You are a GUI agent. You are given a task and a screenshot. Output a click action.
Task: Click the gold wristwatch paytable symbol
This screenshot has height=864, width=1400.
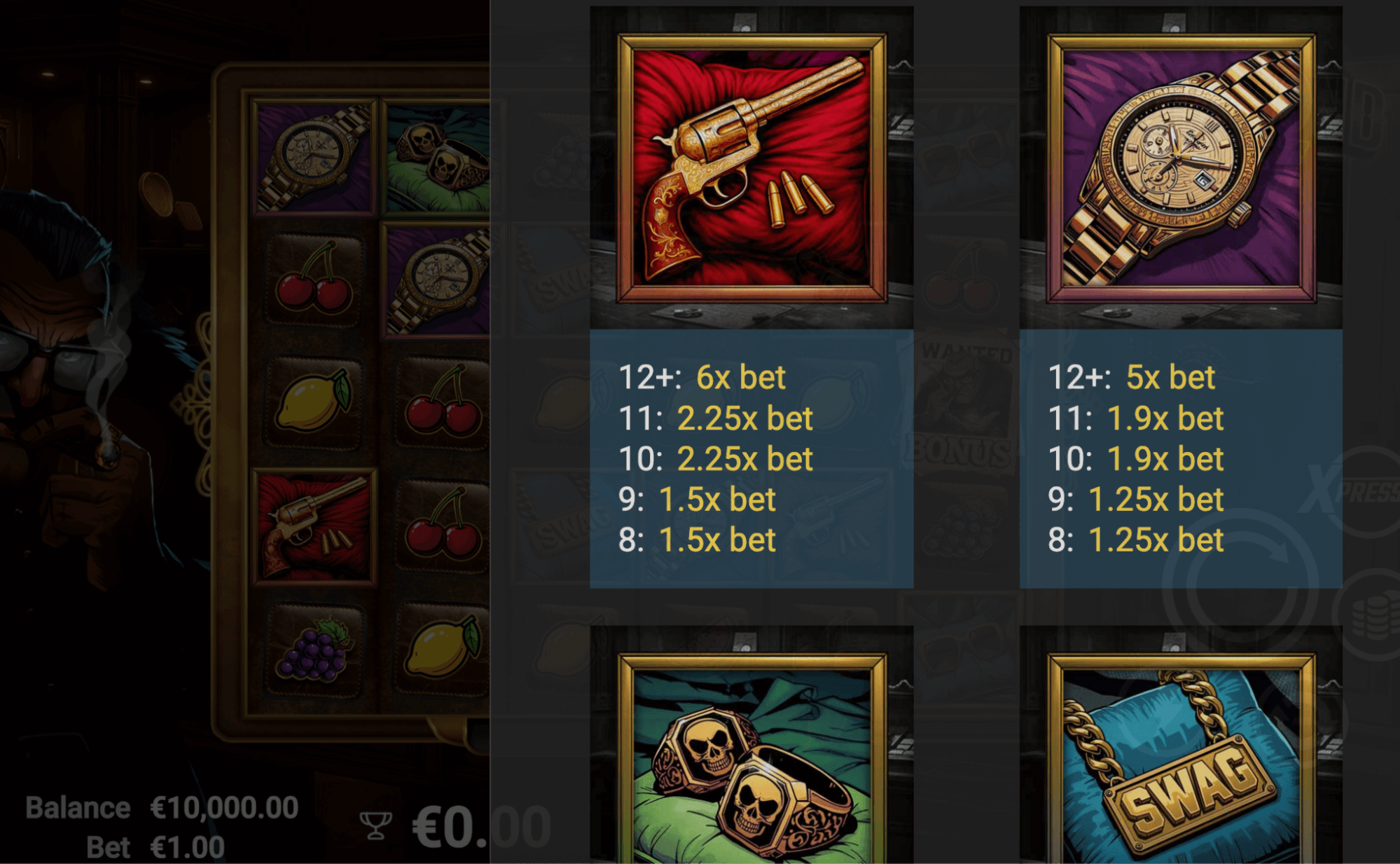point(1181,168)
